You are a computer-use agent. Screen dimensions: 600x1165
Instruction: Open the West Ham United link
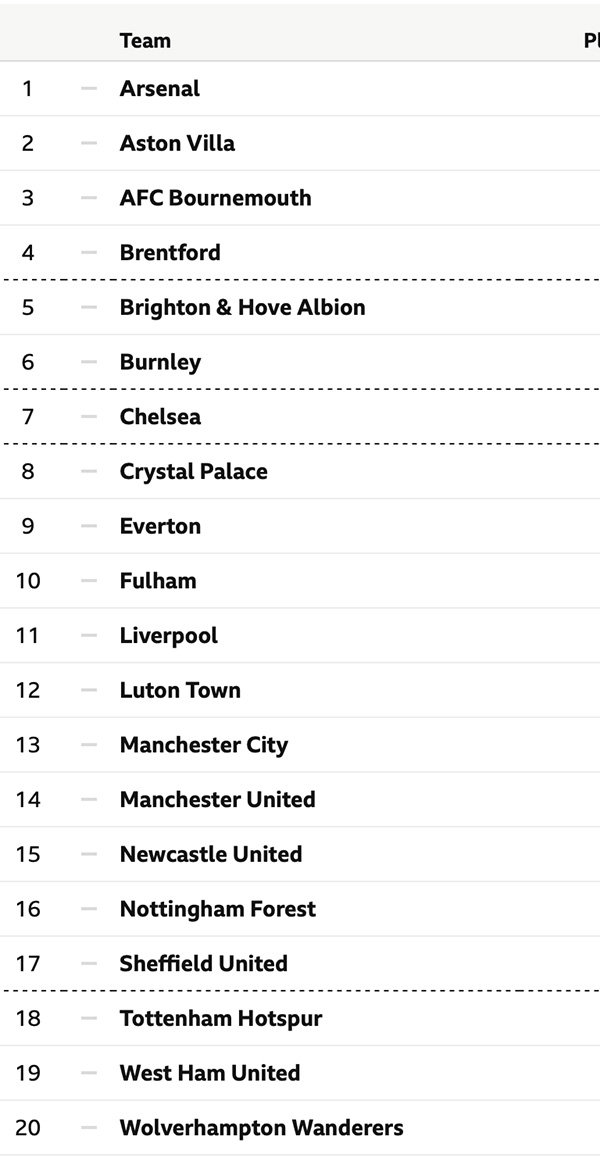(209, 1073)
